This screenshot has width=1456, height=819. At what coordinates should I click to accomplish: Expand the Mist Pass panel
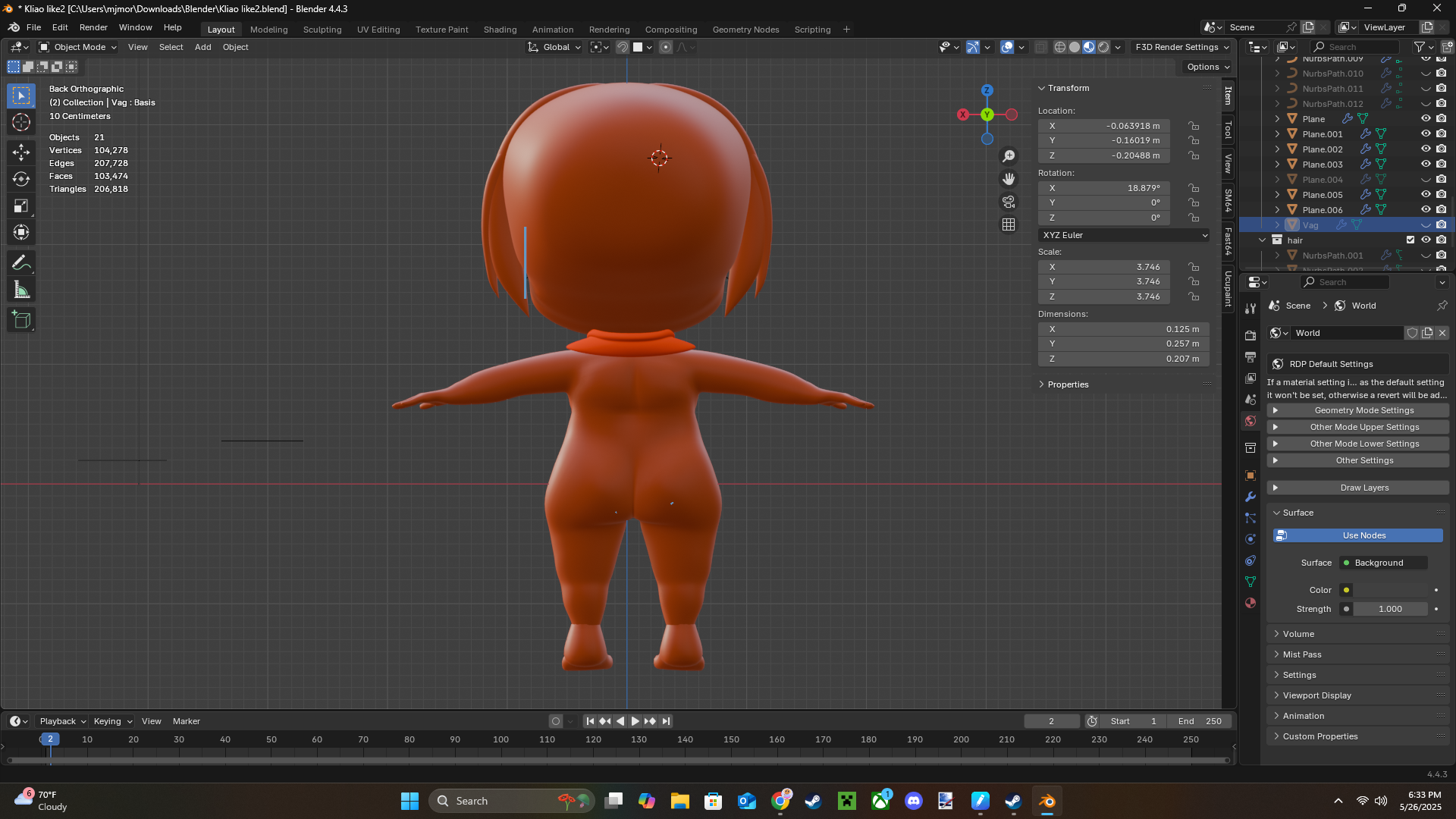click(1302, 654)
